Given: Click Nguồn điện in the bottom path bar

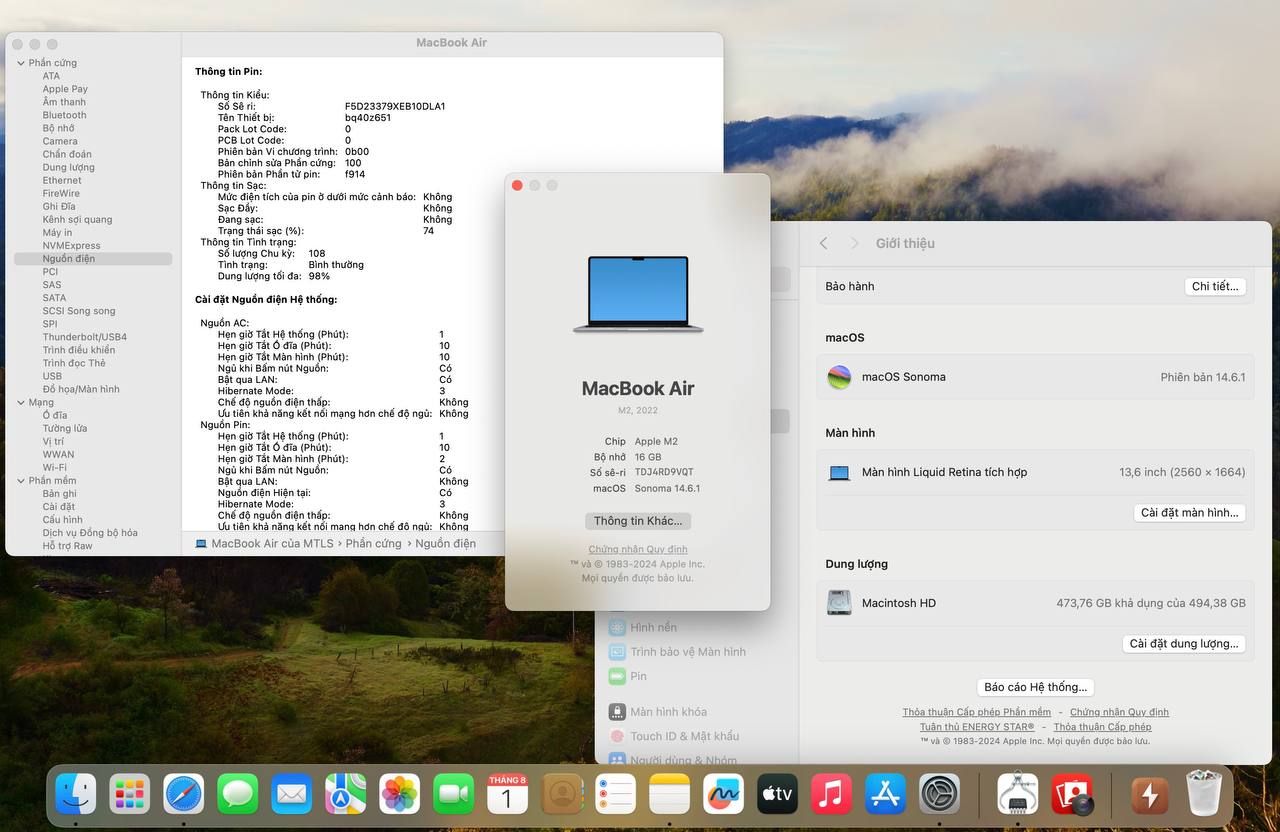Looking at the screenshot, I should [x=445, y=544].
